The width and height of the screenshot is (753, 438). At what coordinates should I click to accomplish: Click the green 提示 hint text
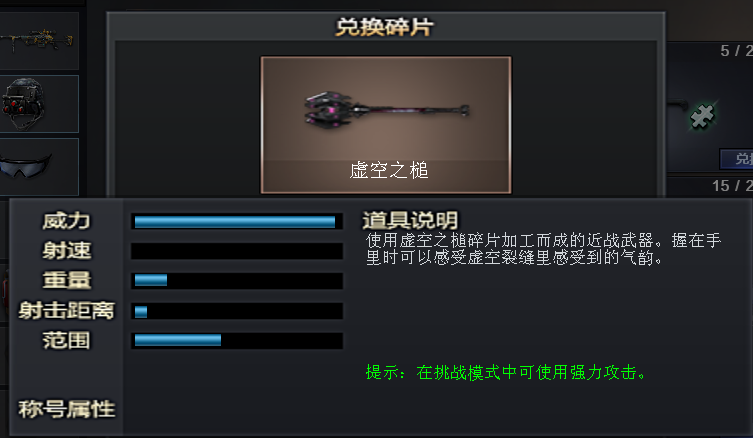pos(507,372)
